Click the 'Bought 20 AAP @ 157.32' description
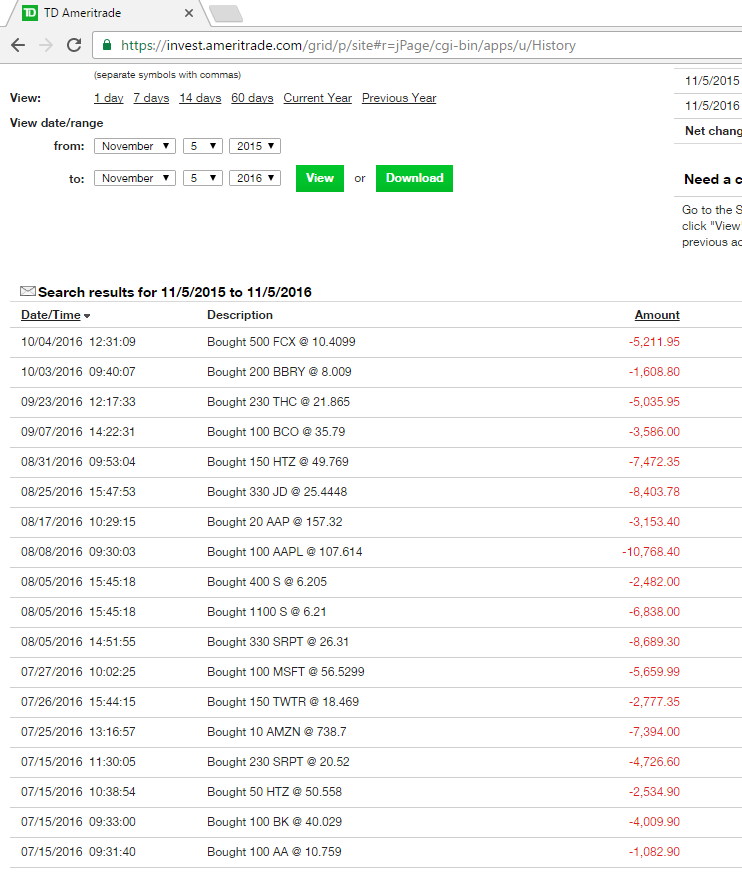 click(274, 522)
